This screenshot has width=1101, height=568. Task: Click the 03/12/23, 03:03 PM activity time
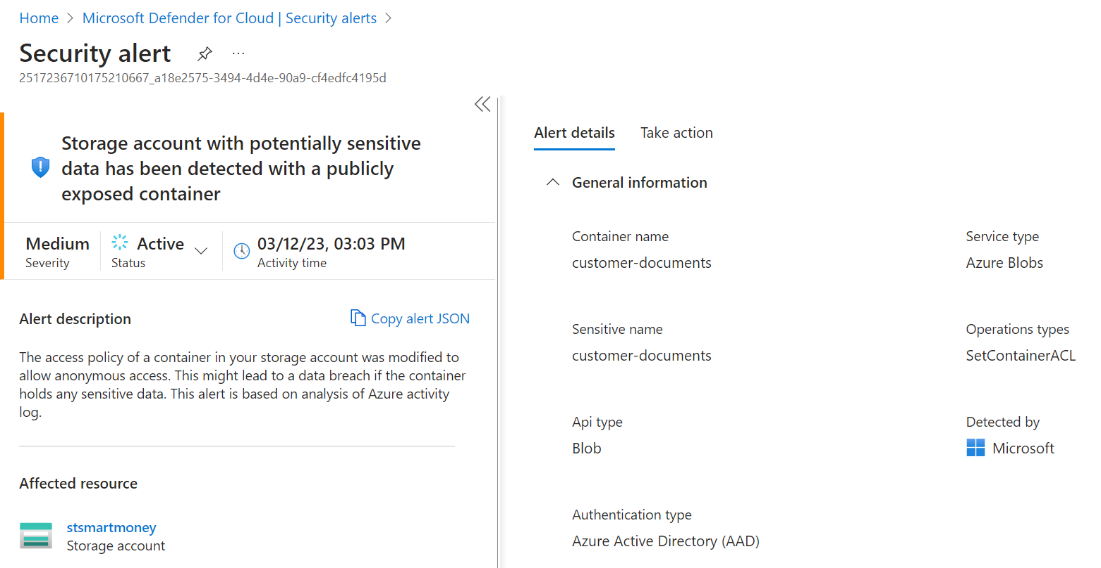[331, 244]
